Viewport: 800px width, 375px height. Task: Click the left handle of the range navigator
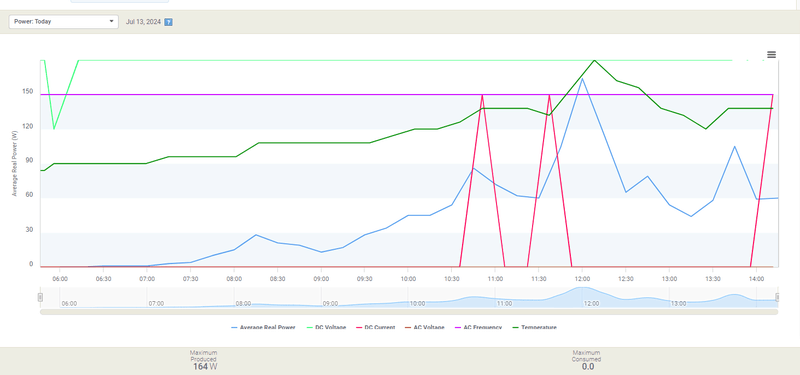pyautogui.click(x=40, y=297)
